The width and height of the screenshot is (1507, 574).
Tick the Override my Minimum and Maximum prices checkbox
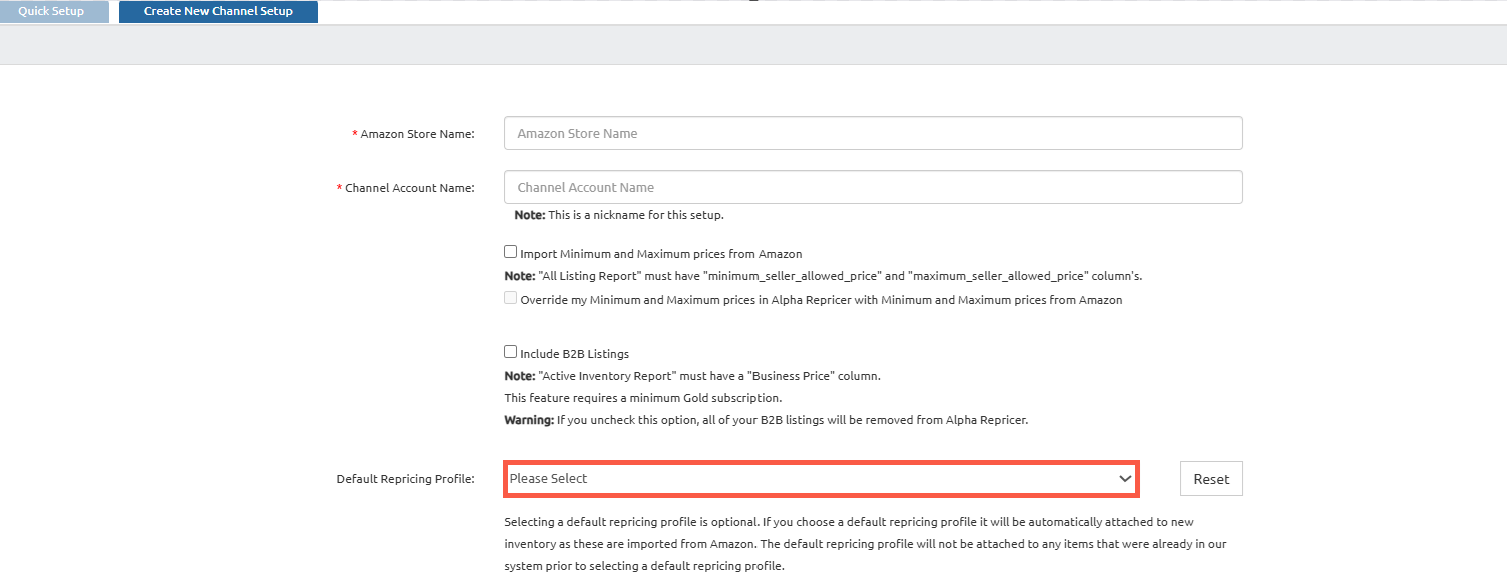point(511,299)
